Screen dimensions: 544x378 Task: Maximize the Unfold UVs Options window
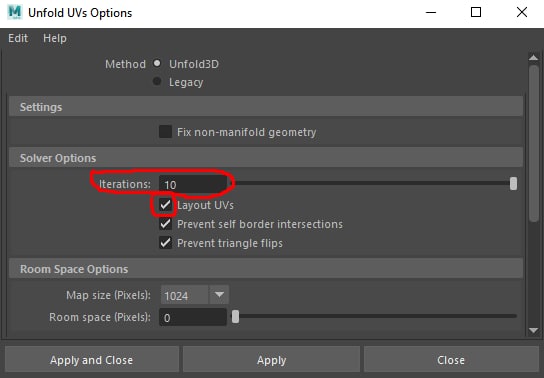tap(476, 12)
